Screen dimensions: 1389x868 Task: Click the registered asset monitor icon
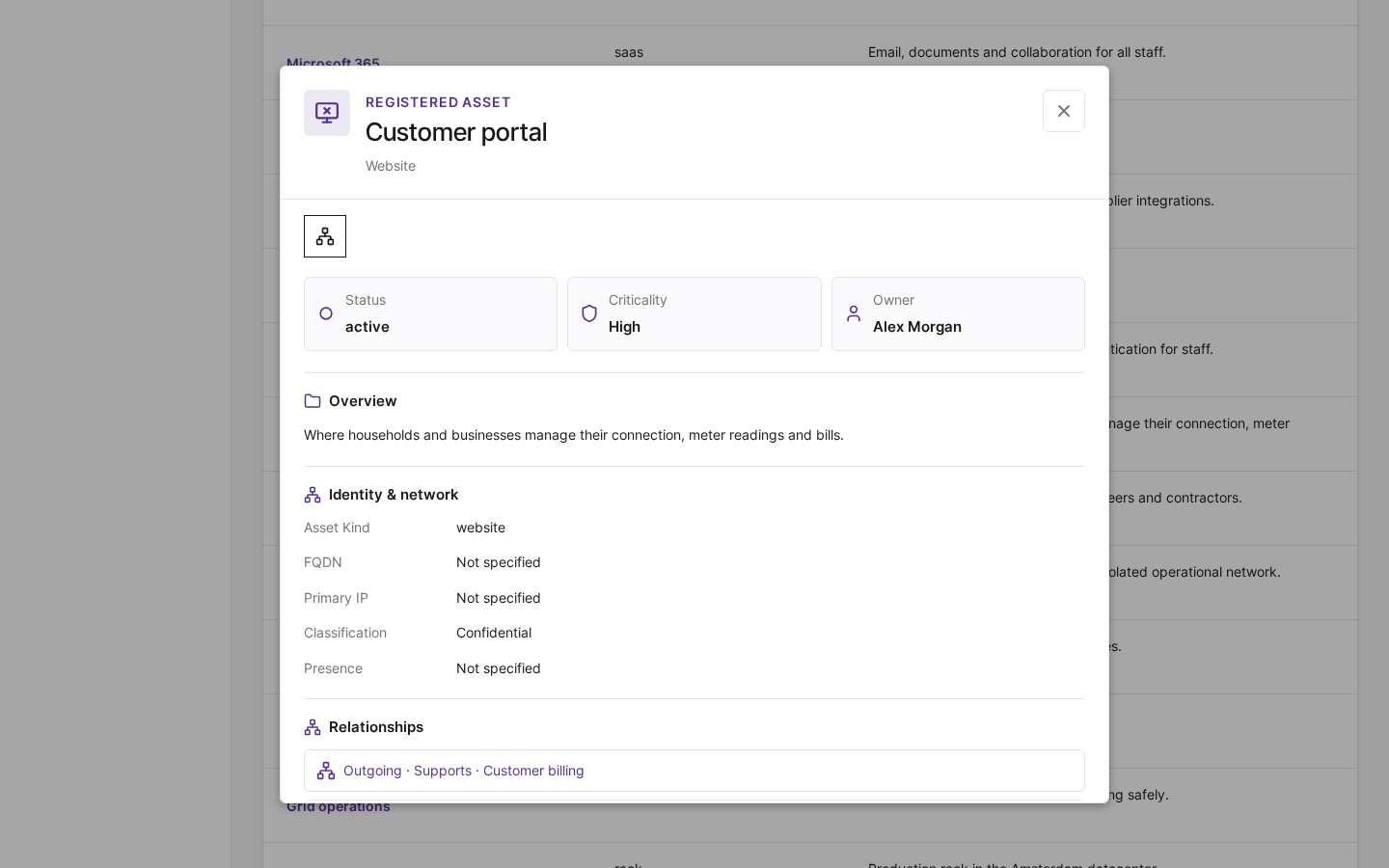tap(327, 113)
